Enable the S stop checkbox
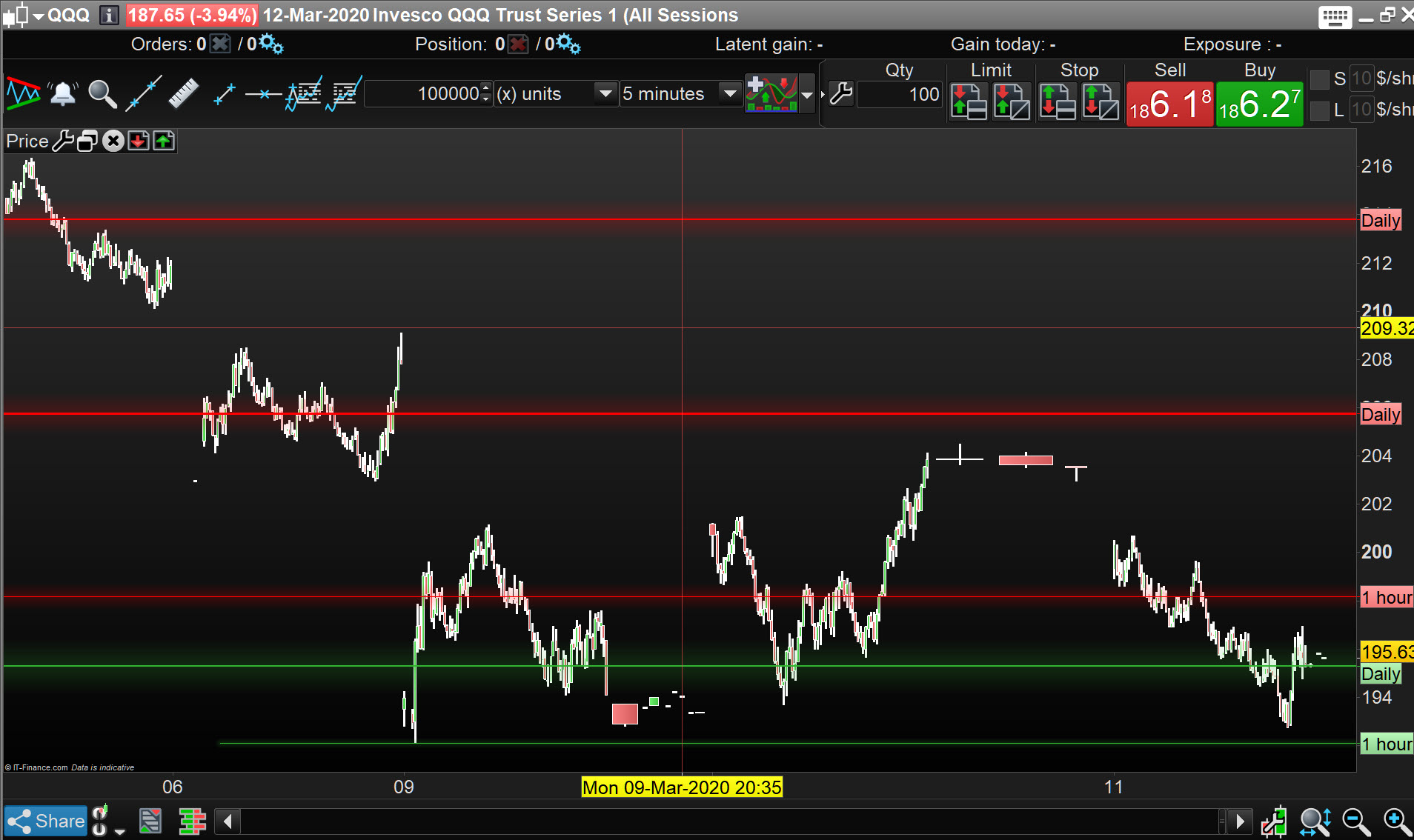The width and height of the screenshot is (1414, 840). click(x=1320, y=79)
